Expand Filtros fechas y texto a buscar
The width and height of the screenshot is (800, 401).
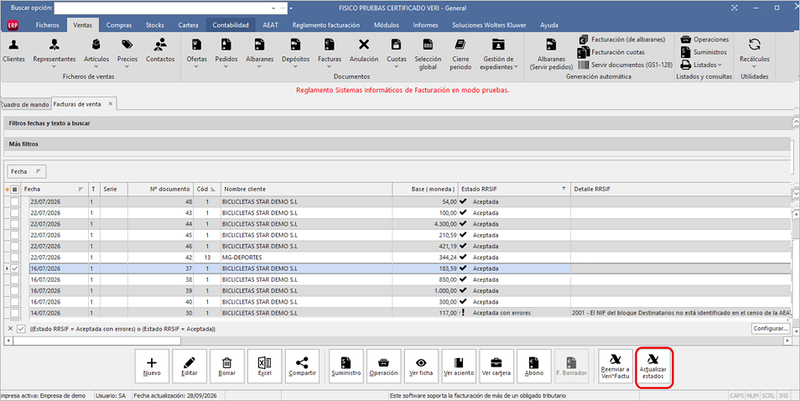click(x=397, y=123)
